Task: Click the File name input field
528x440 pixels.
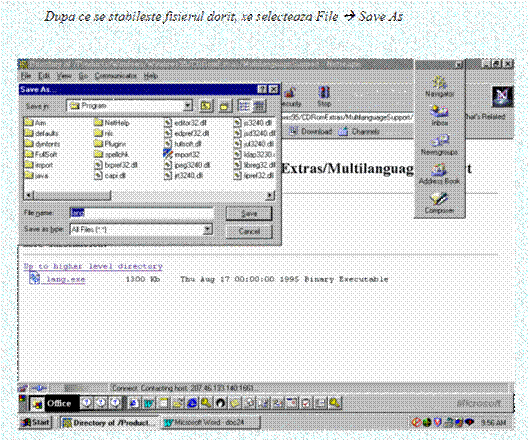Action: tap(141, 213)
